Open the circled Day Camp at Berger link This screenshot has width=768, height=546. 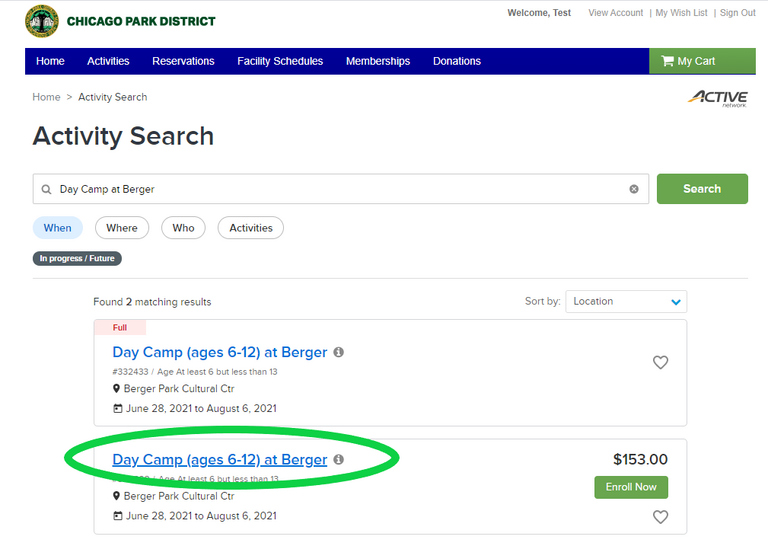(220, 460)
